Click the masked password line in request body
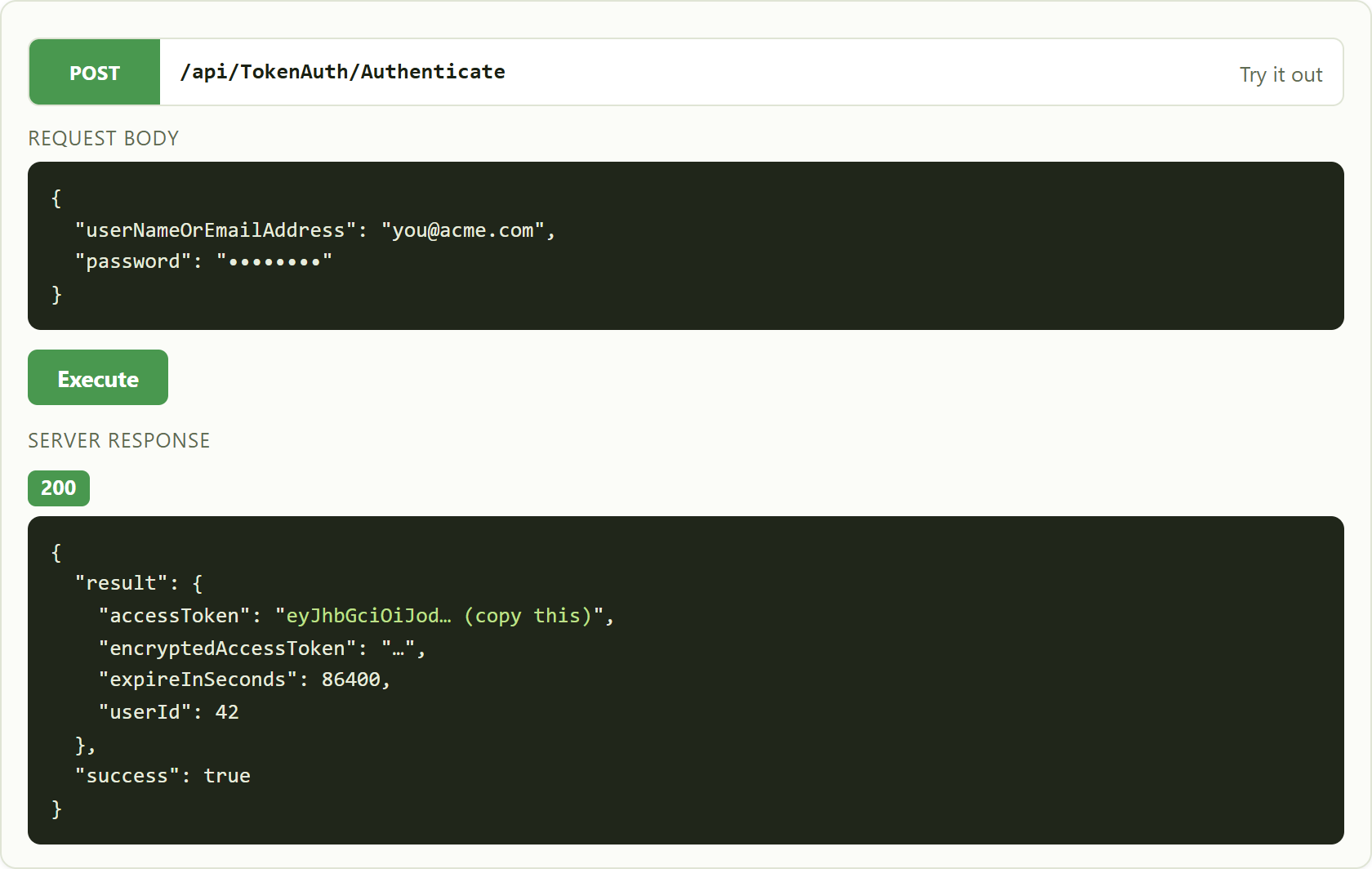This screenshot has height=869, width=1372. click(x=203, y=261)
